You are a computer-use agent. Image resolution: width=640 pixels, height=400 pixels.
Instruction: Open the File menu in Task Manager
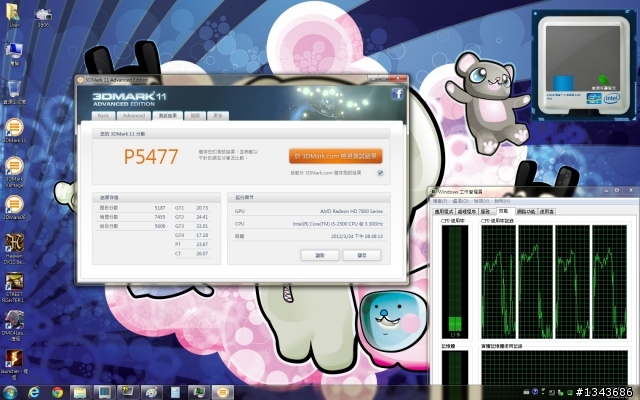click(440, 201)
